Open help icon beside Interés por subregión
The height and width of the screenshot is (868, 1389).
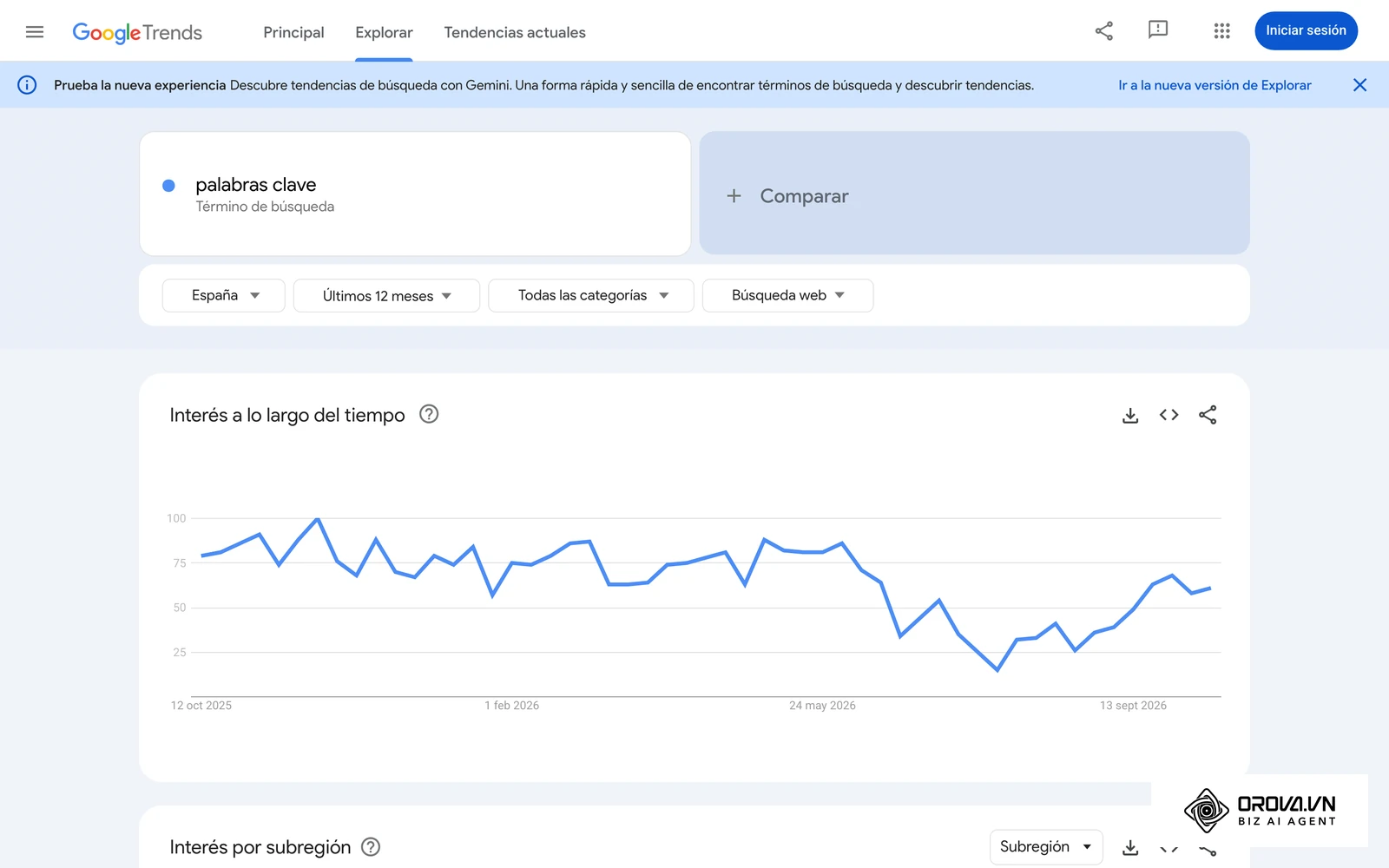click(371, 846)
